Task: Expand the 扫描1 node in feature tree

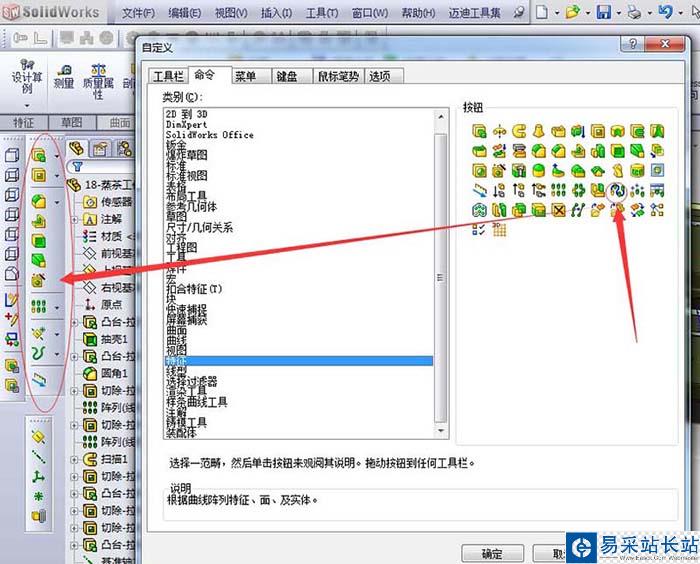Action: click(75, 460)
